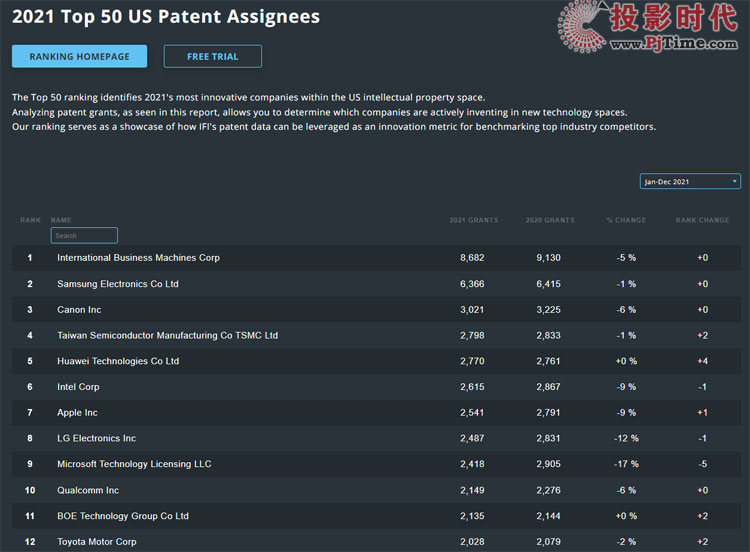The height and width of the screenshot is (552, 750).
Task: Click the Ranking Homepage button
Action: pos(79,57)
